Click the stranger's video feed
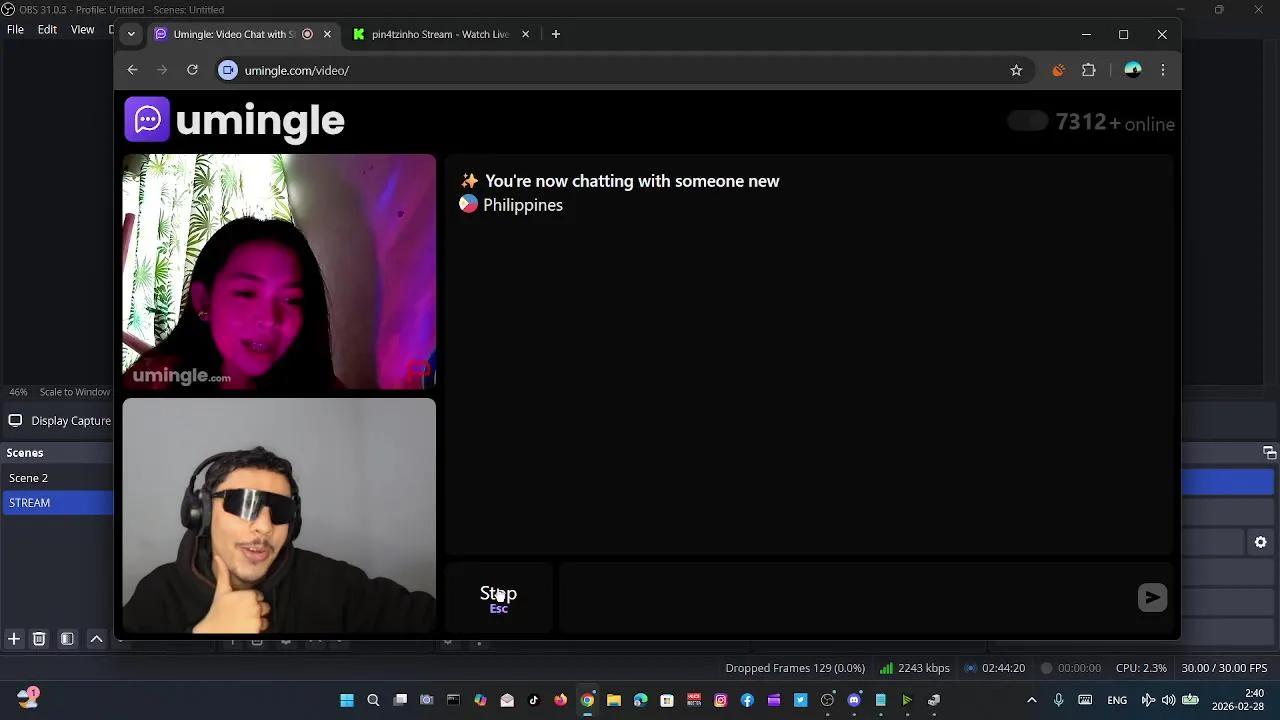1280x720 pixels. coord(279,271)
